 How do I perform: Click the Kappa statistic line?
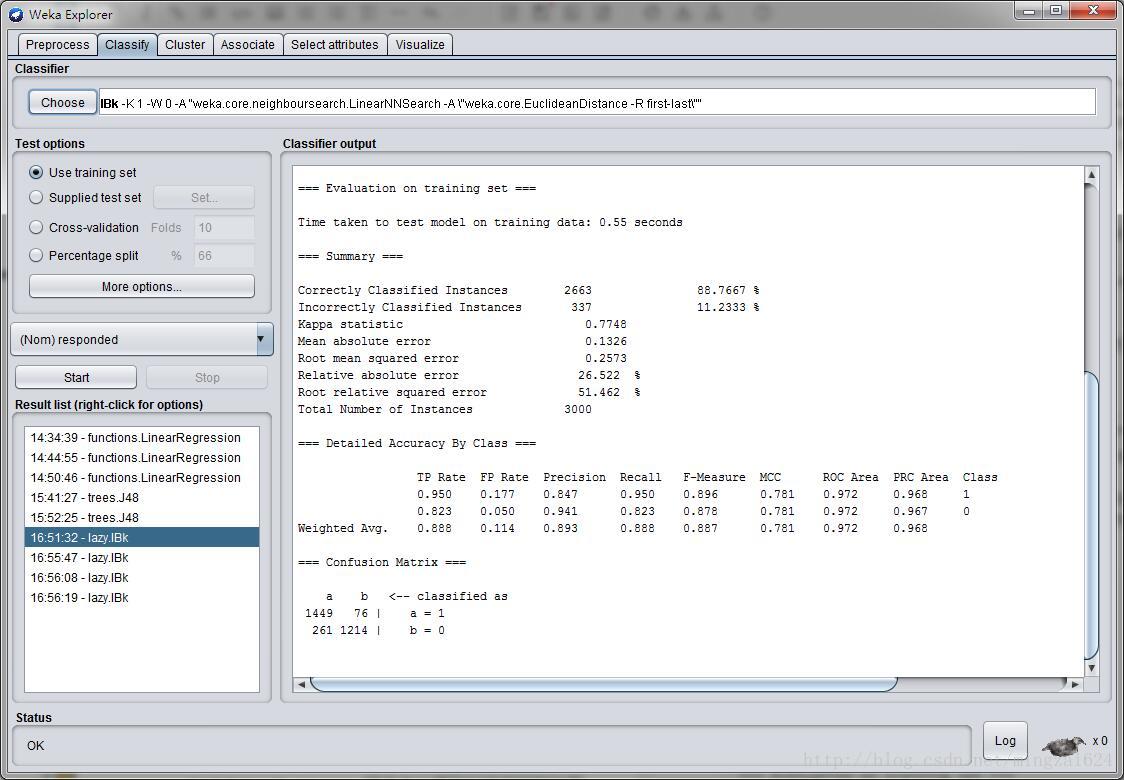[462, 324]
